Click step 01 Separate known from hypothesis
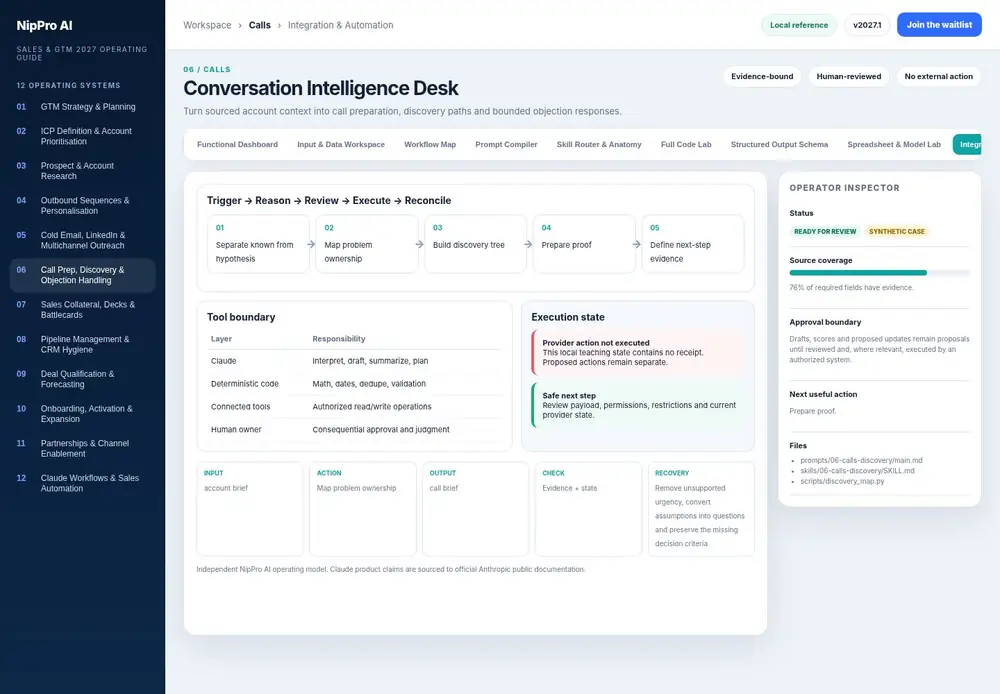1000x694 pixels. pos(258,244)
